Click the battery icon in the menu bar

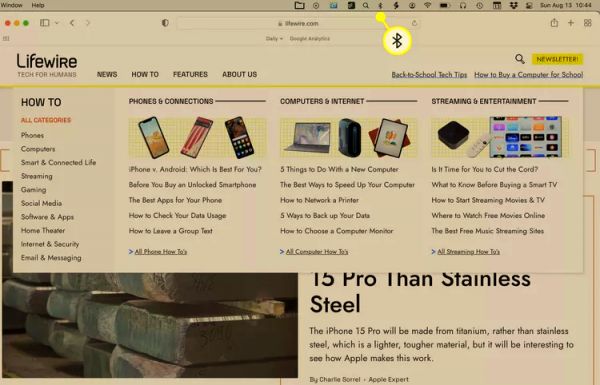point(444,5)
